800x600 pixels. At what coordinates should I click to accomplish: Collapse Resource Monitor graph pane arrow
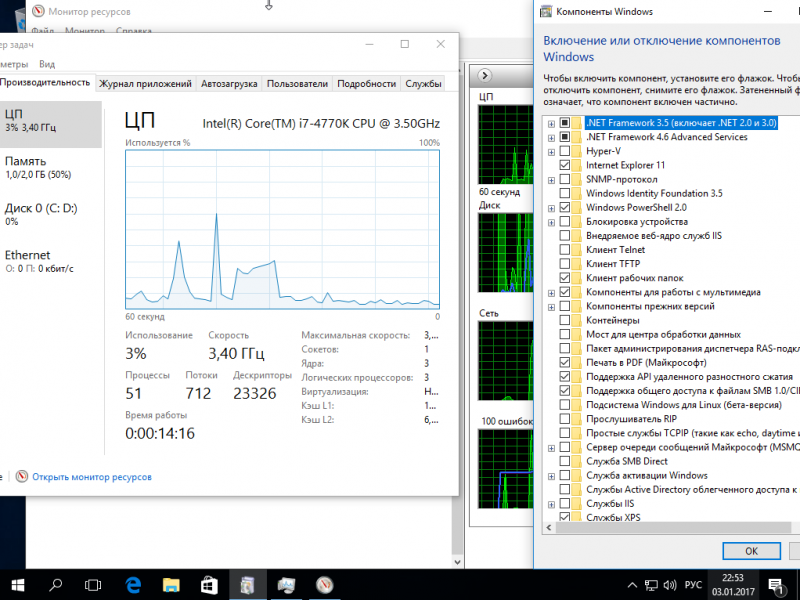pyautogui.click(x=485, y=76)
